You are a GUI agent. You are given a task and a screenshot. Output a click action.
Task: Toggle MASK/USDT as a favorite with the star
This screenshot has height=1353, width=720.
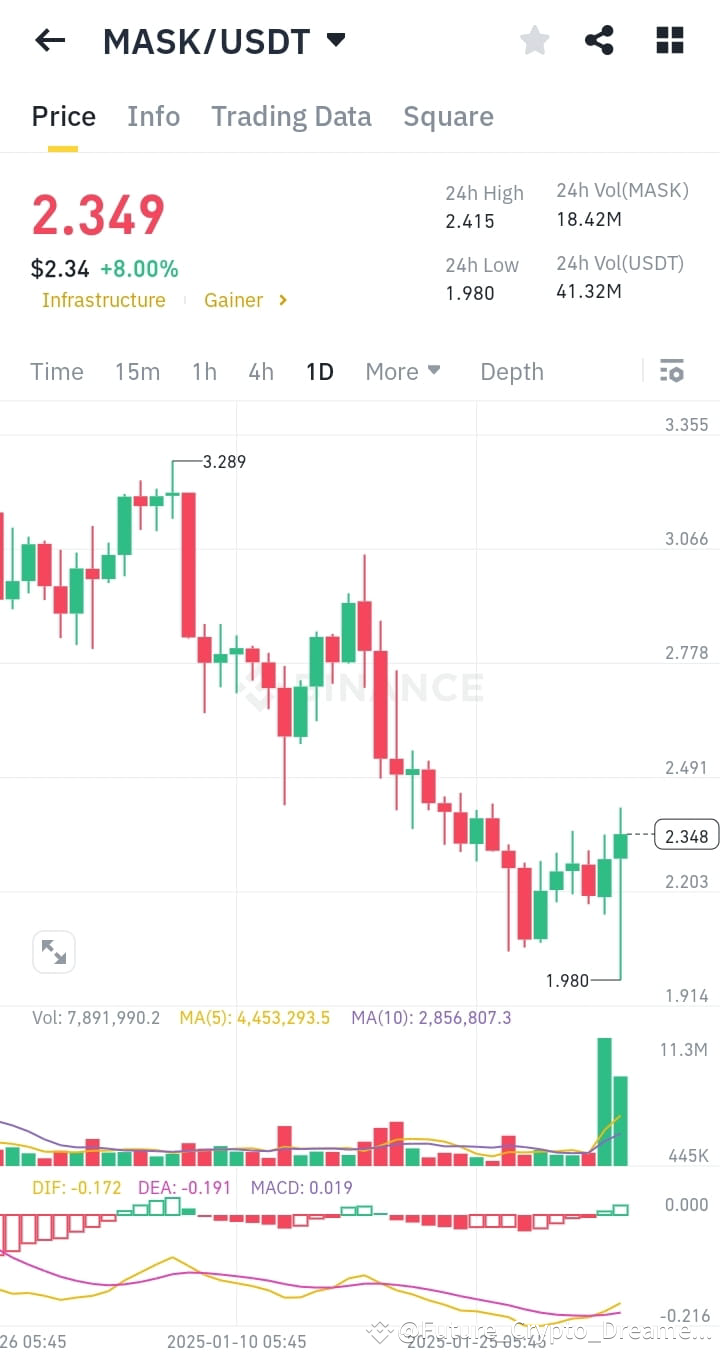coord(534,40)
